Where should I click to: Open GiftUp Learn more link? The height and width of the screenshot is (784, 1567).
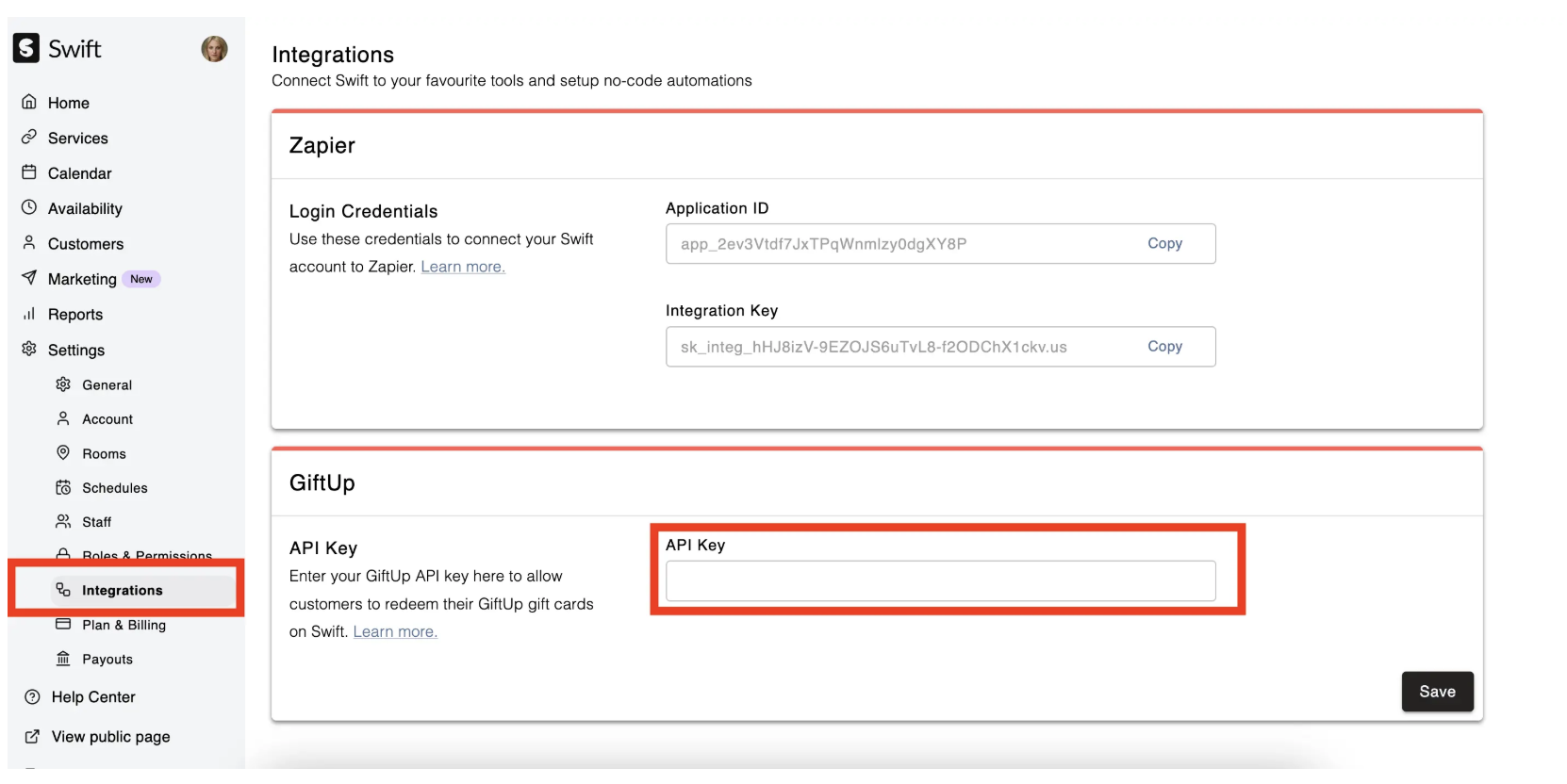(x=395, y=631)
